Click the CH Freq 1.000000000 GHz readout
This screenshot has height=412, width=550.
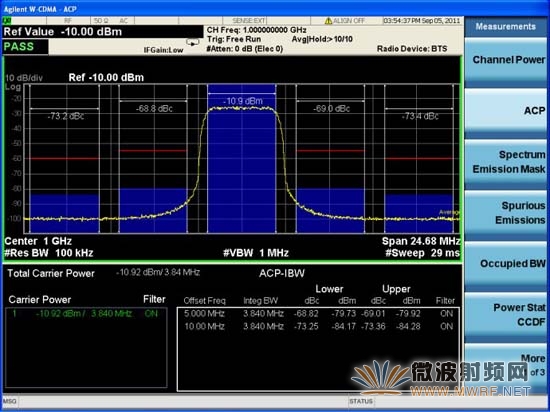[x=257, y=30]
